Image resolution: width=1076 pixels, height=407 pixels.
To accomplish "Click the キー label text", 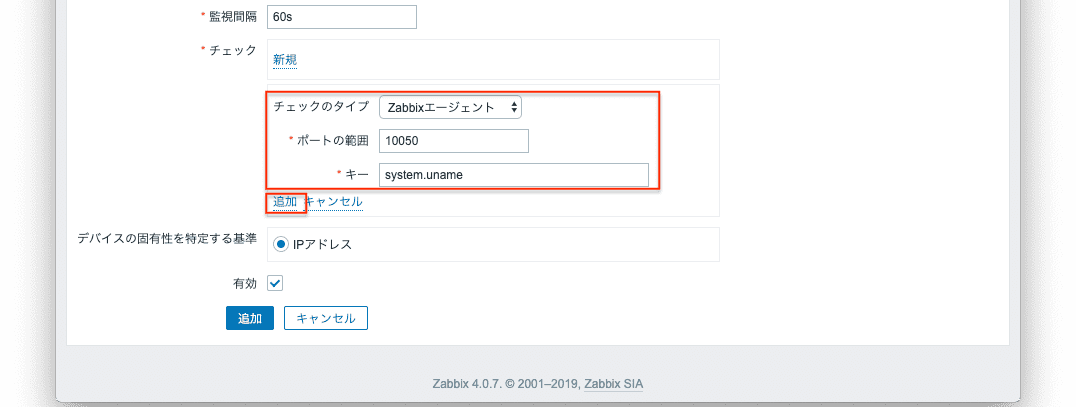I will pos(358,175).
